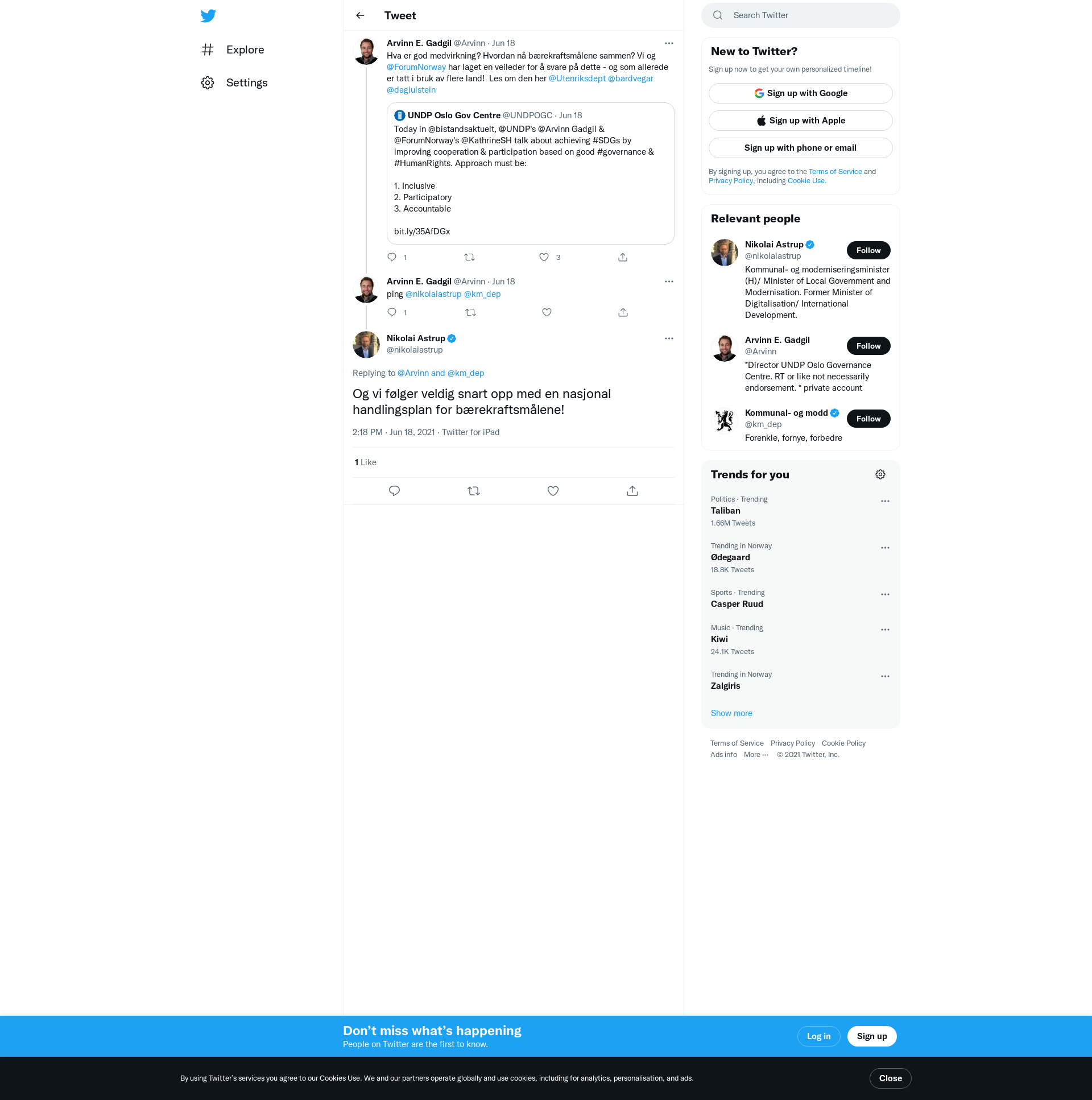This screenshot has width=1092, height=1100.
Task: Share the first Arvinn tweet
Action: coord(622,257)
